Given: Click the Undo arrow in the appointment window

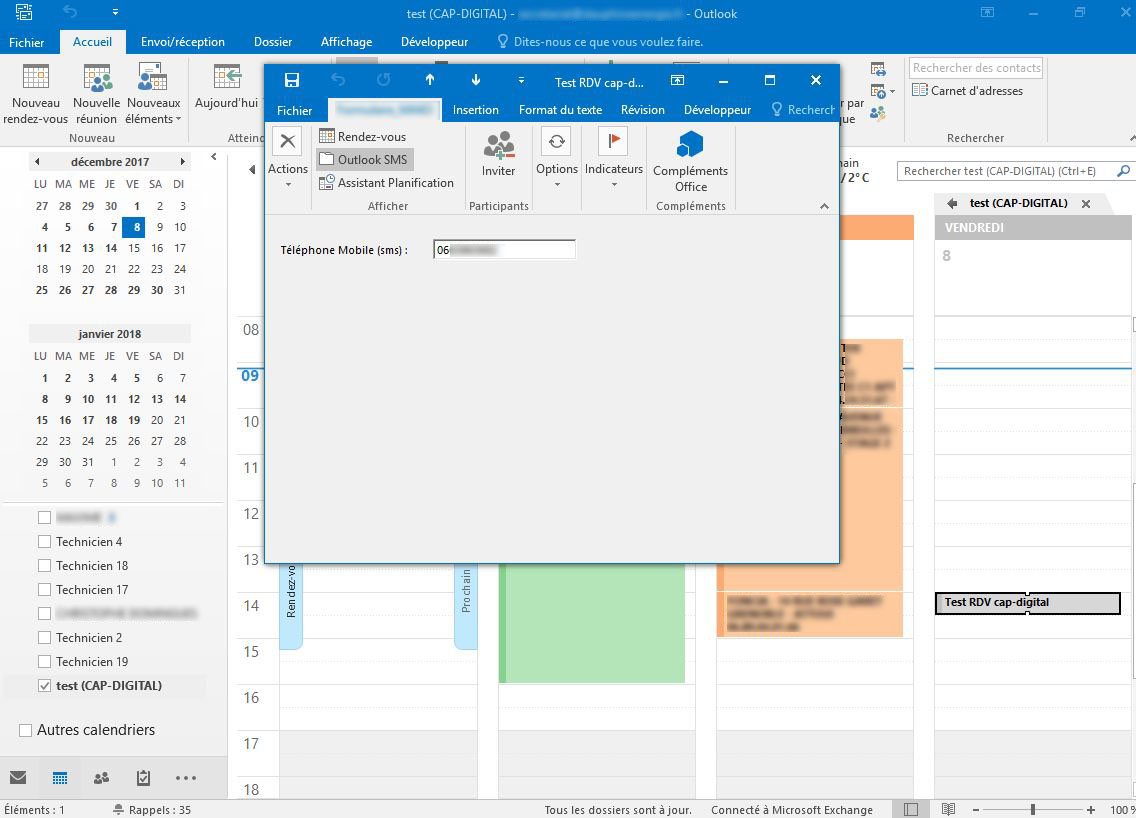Looking at the screenshot, I should (338, 80).
